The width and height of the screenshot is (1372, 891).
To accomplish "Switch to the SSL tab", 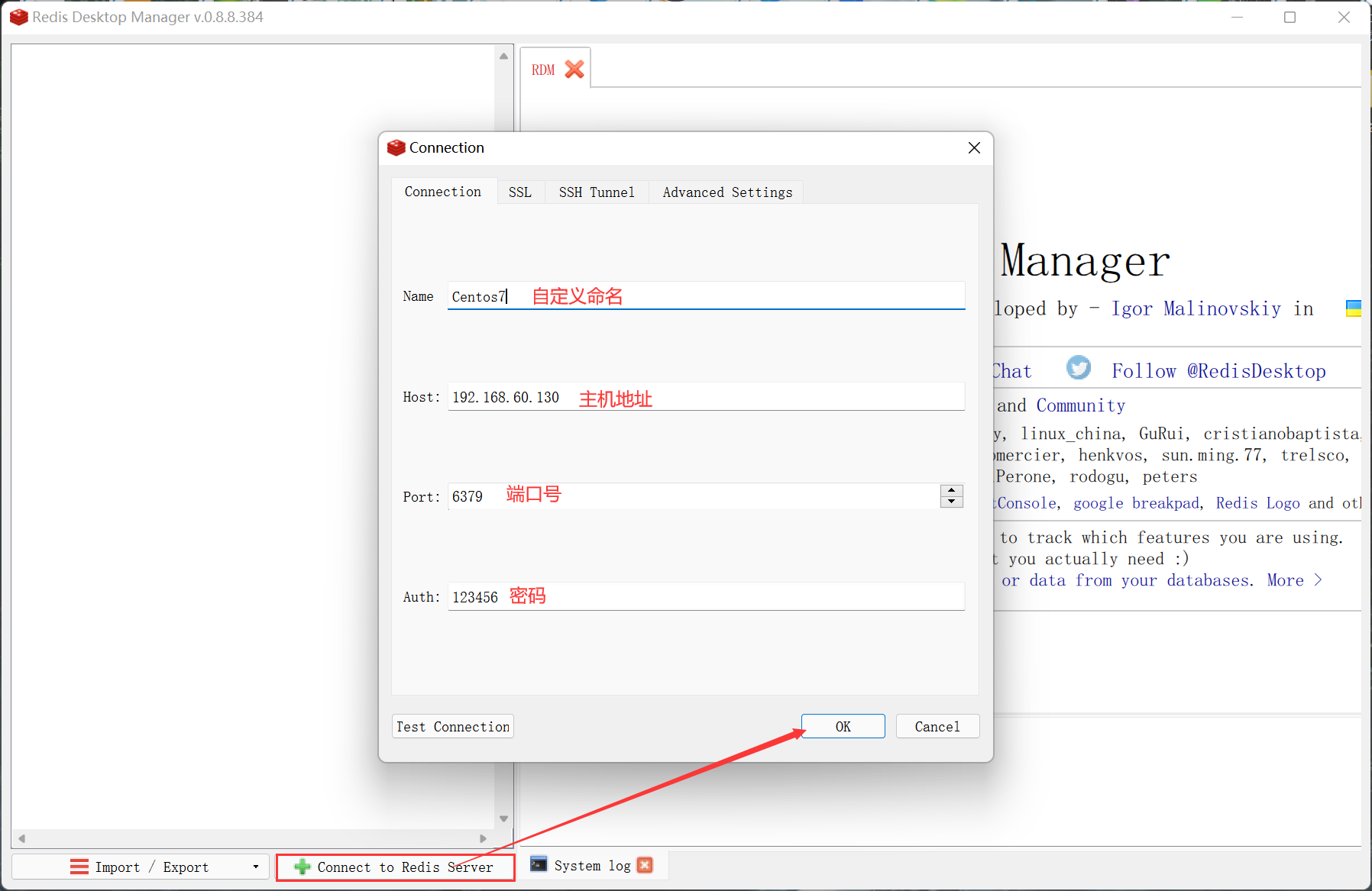I will pyautogui.click(x=520, y=192).
